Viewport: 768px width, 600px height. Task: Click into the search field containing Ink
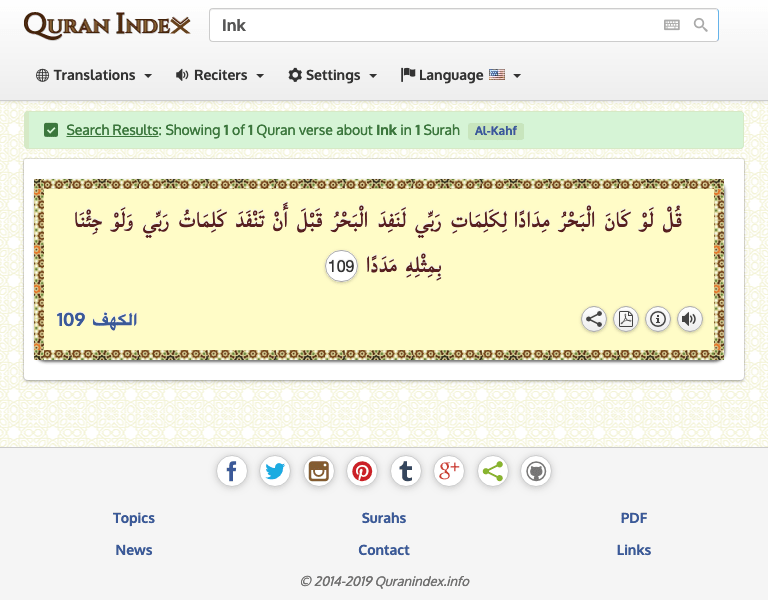coord(430,25)
